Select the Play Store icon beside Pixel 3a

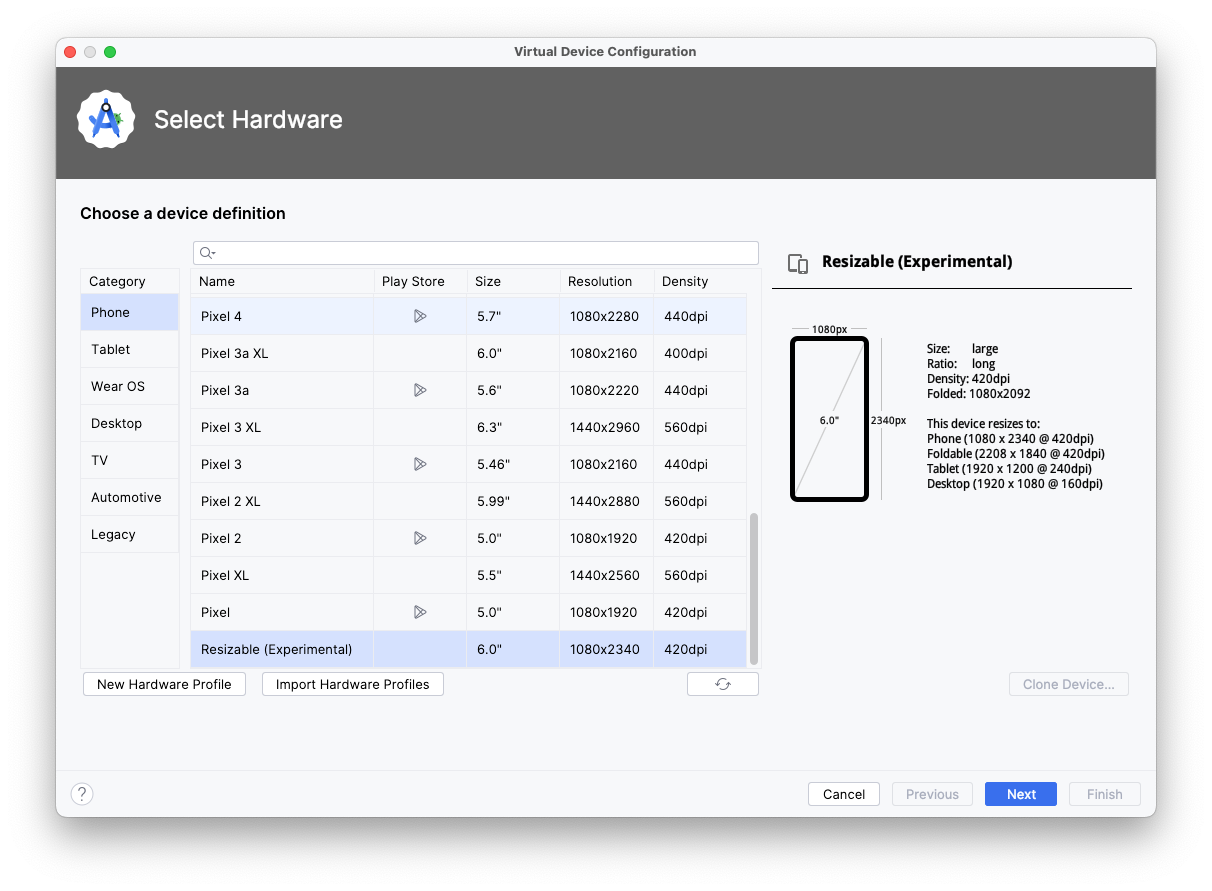click(x=420, y=390)
